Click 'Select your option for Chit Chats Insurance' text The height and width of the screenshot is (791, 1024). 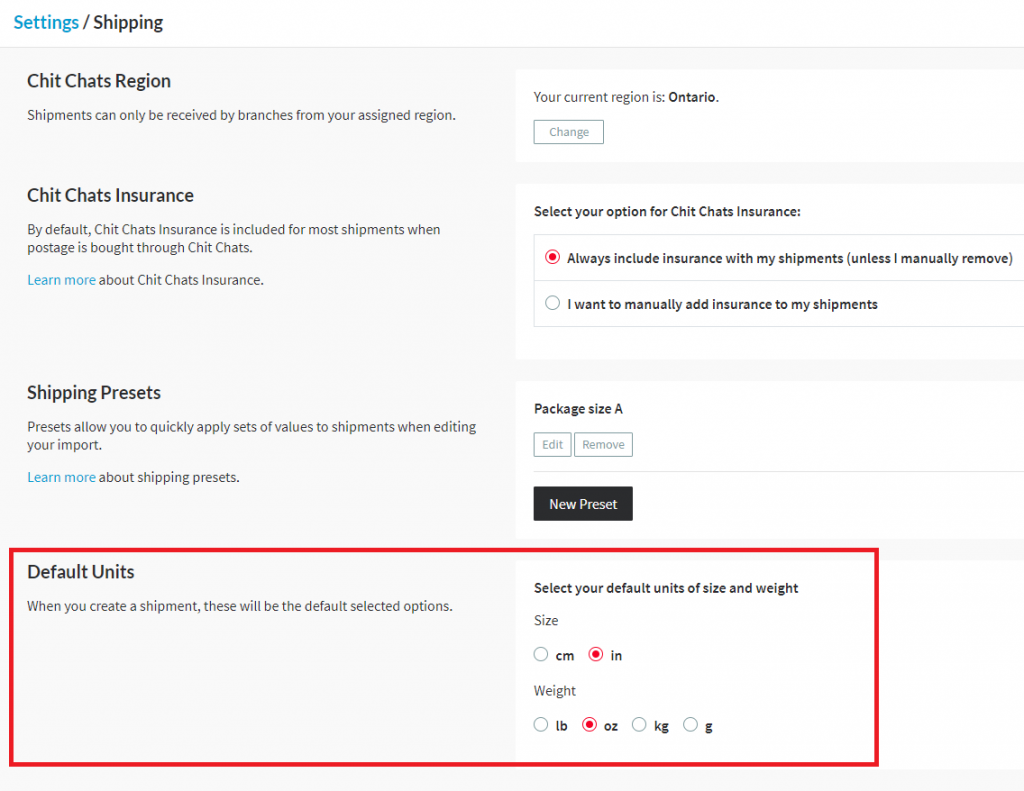(x=667, y=212)
